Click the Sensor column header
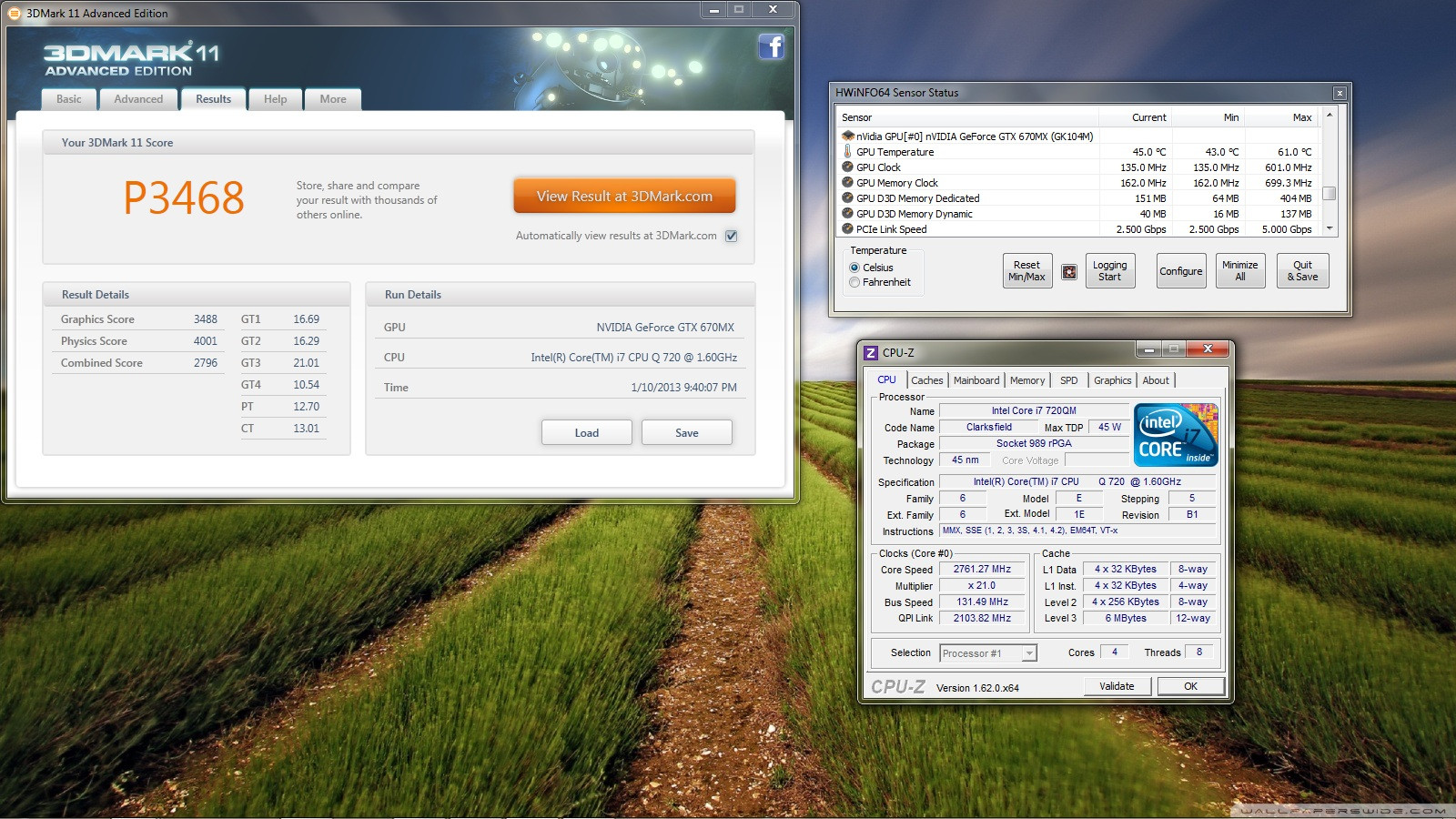Screen dimensions: 1456x819 967,117
